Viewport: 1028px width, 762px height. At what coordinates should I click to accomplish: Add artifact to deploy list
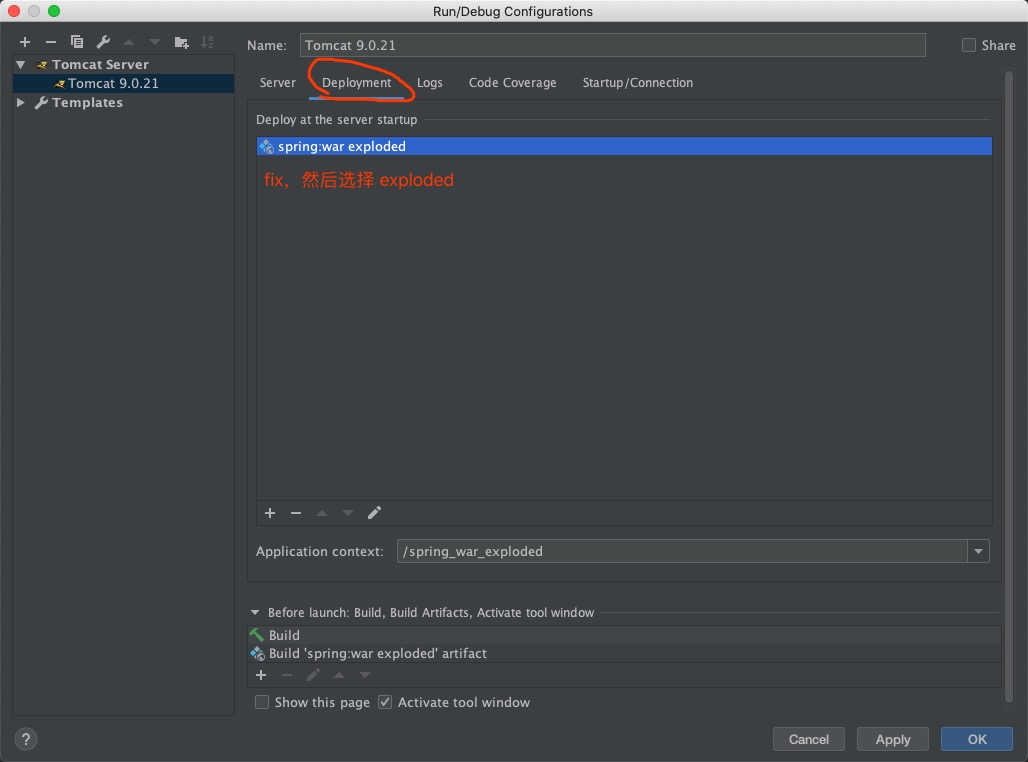click(x=269, y=513)
